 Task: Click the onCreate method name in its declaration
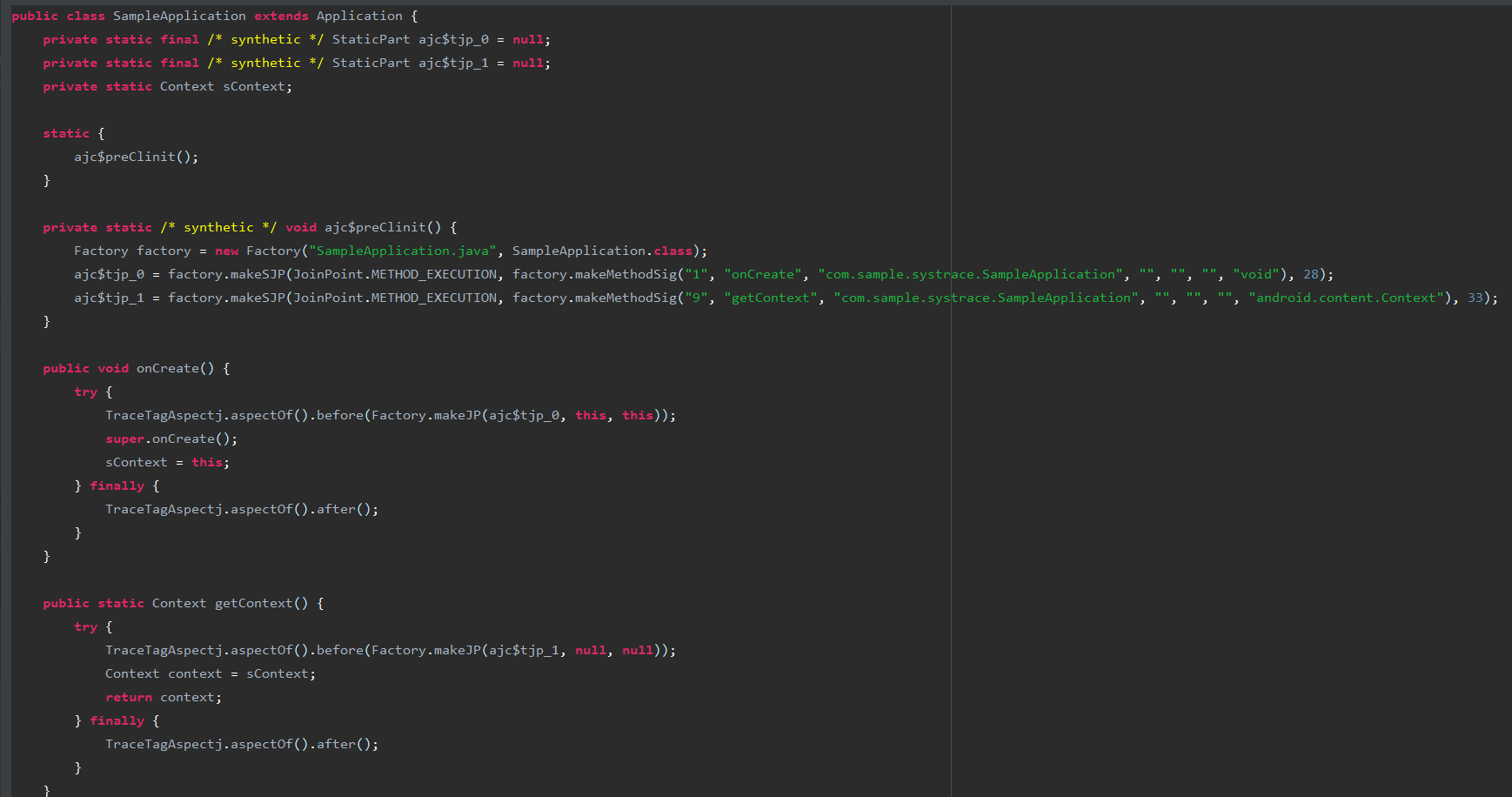pos(167,368)
